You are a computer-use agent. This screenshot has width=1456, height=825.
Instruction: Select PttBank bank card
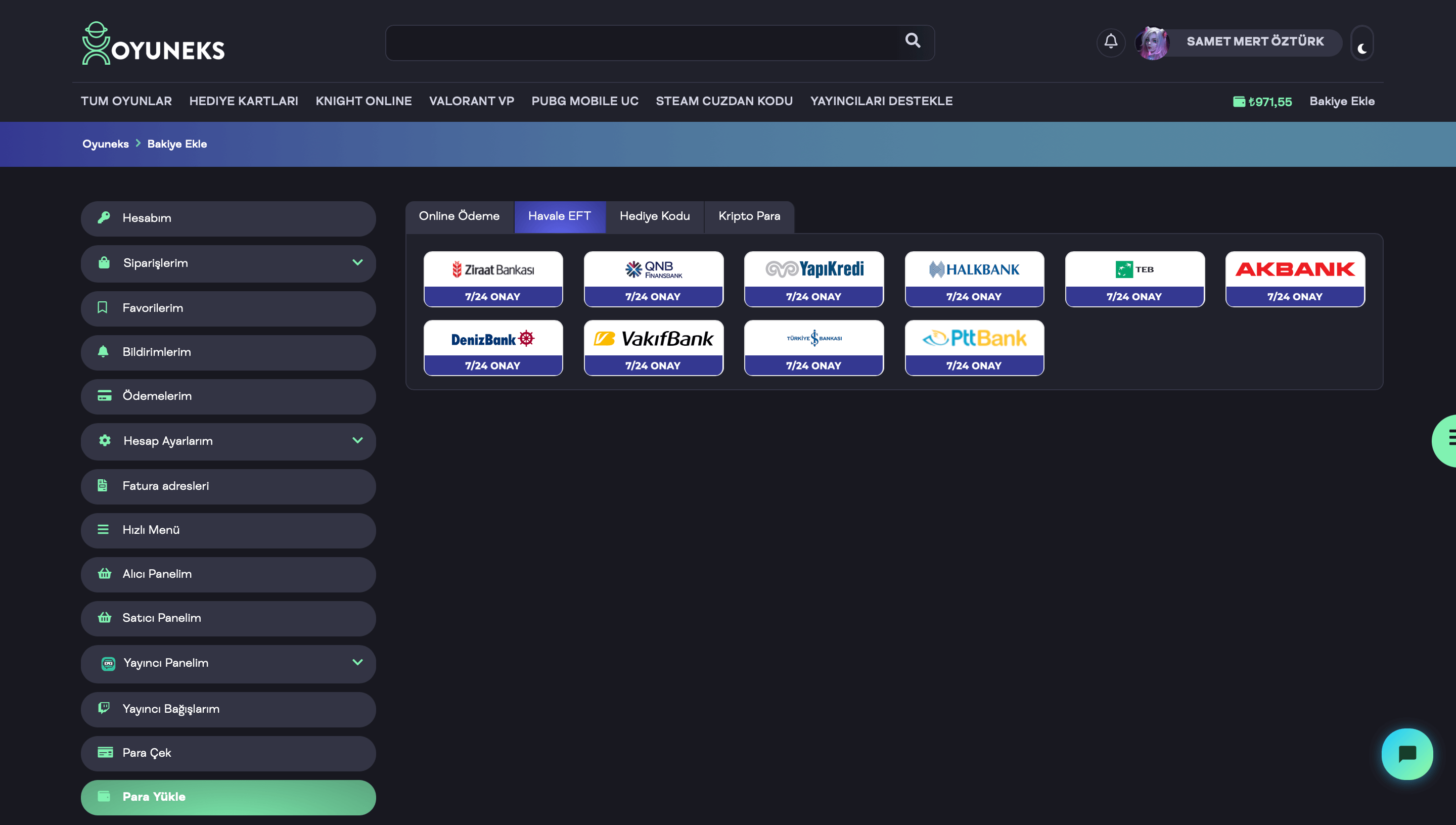click(974, 348)
